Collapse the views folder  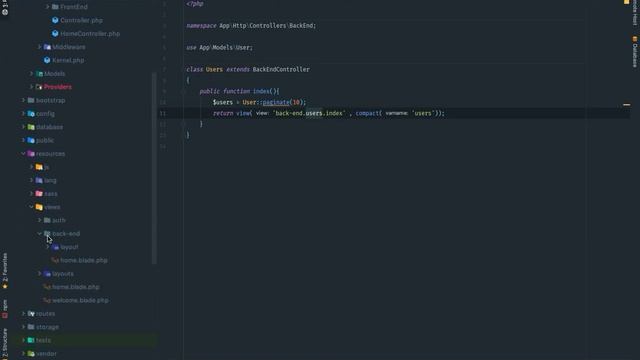coord(31,207)
